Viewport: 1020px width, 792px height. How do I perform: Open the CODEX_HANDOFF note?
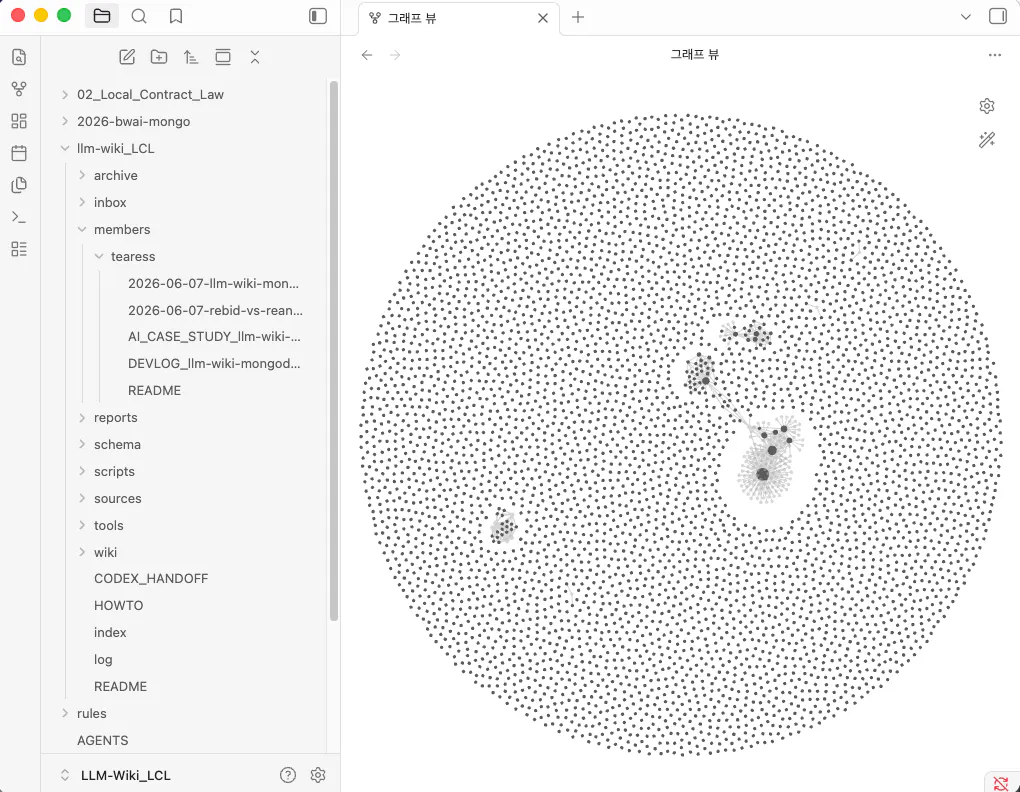click(151, 579)
